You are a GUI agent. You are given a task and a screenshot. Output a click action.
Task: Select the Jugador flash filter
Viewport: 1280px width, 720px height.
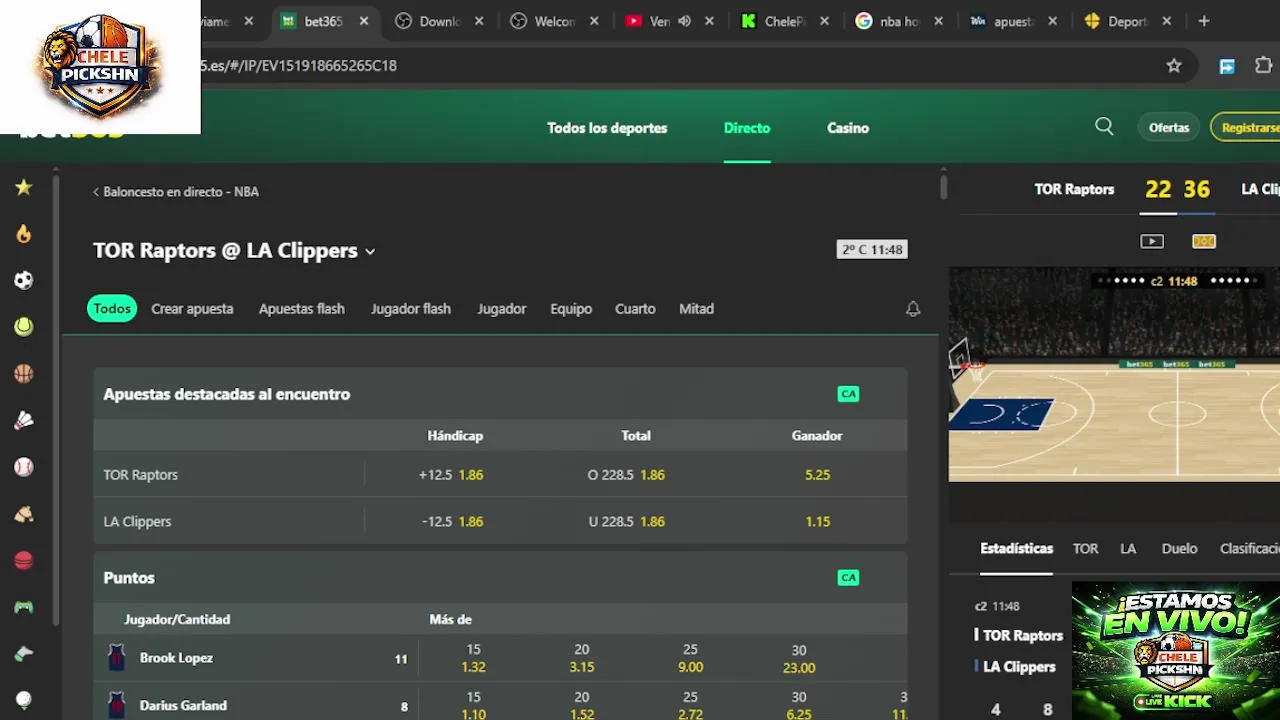411,309
